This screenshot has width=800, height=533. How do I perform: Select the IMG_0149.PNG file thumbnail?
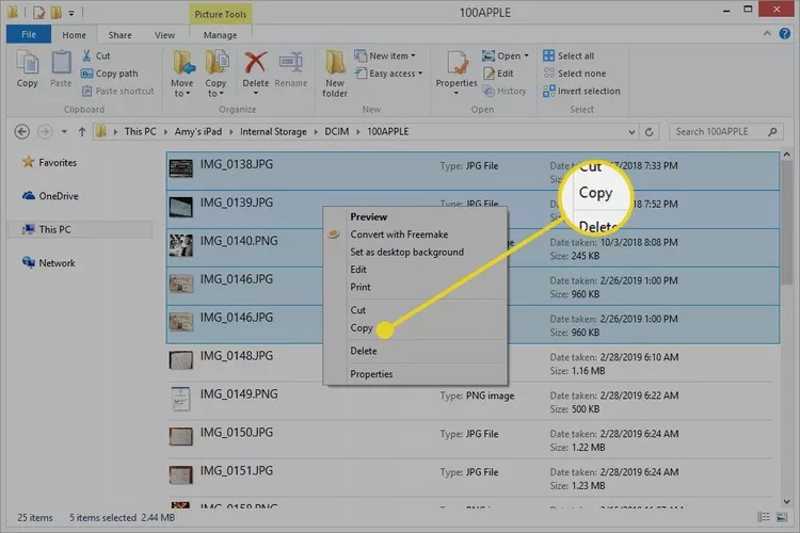pos(181,399)
